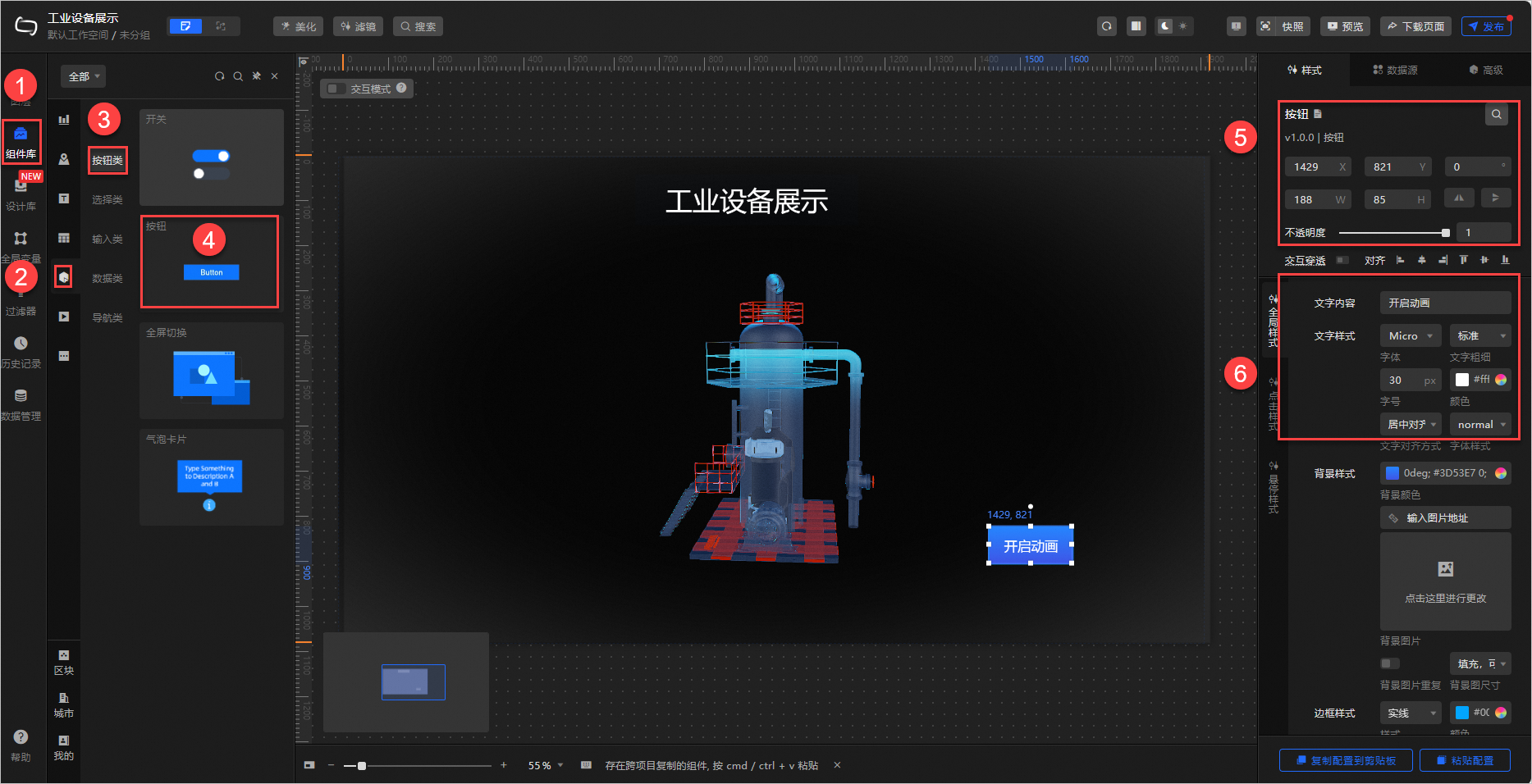
Task: Select the 输入类 input category
Action: pyautogui.click(x=107, y=239)
